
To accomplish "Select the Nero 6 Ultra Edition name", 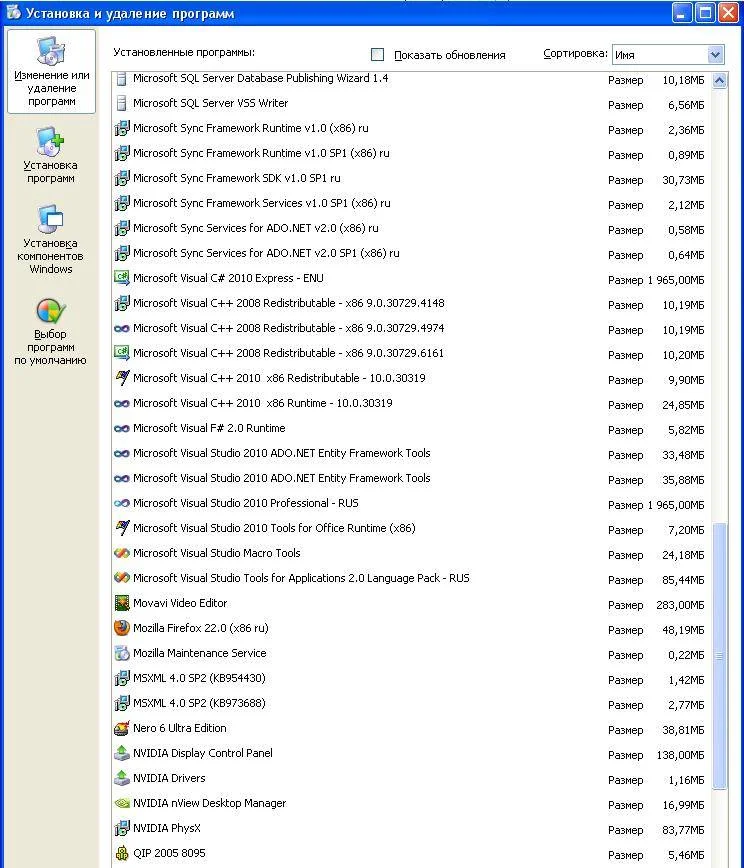I will (179, 728).
